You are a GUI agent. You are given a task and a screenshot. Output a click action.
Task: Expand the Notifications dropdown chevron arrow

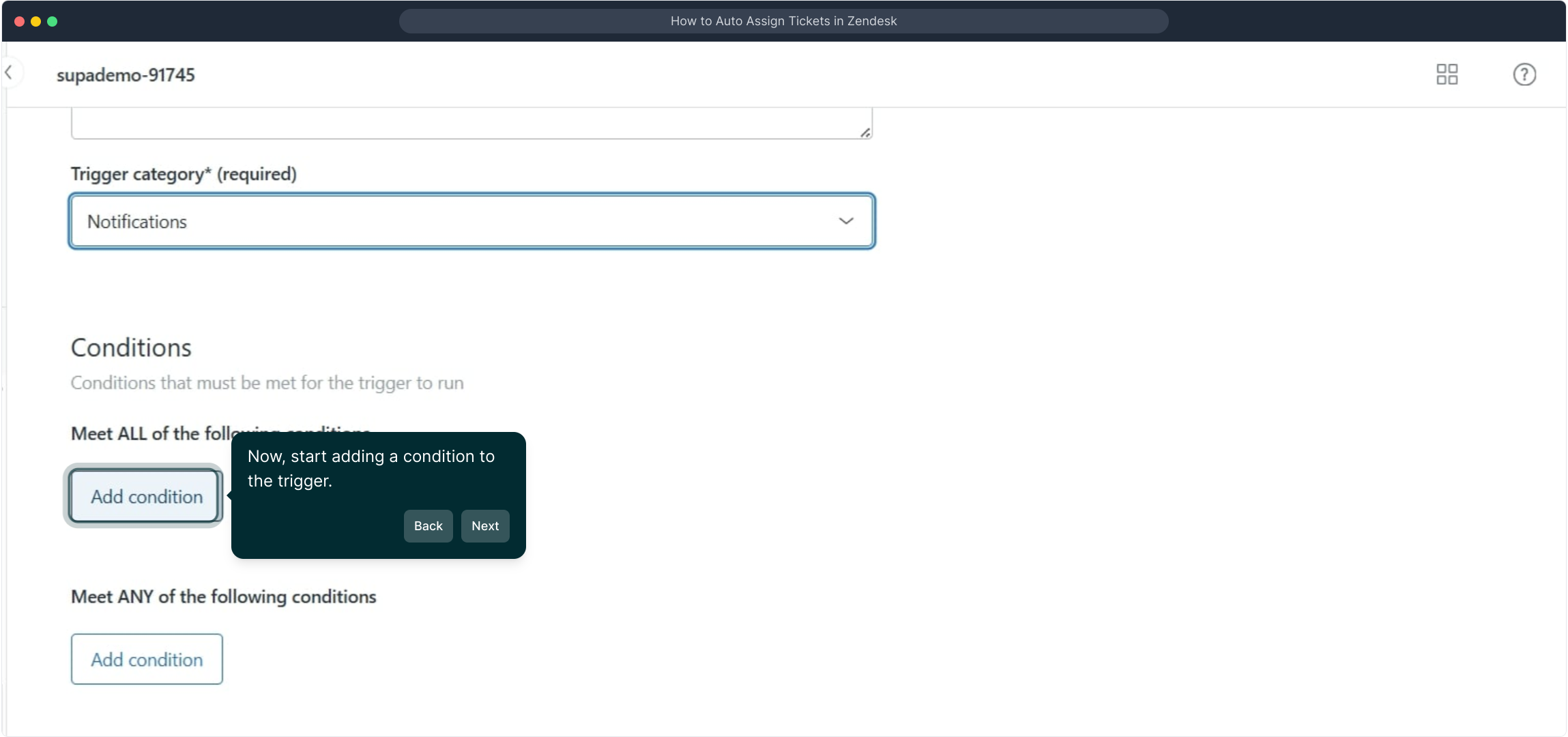pos(845,221)
